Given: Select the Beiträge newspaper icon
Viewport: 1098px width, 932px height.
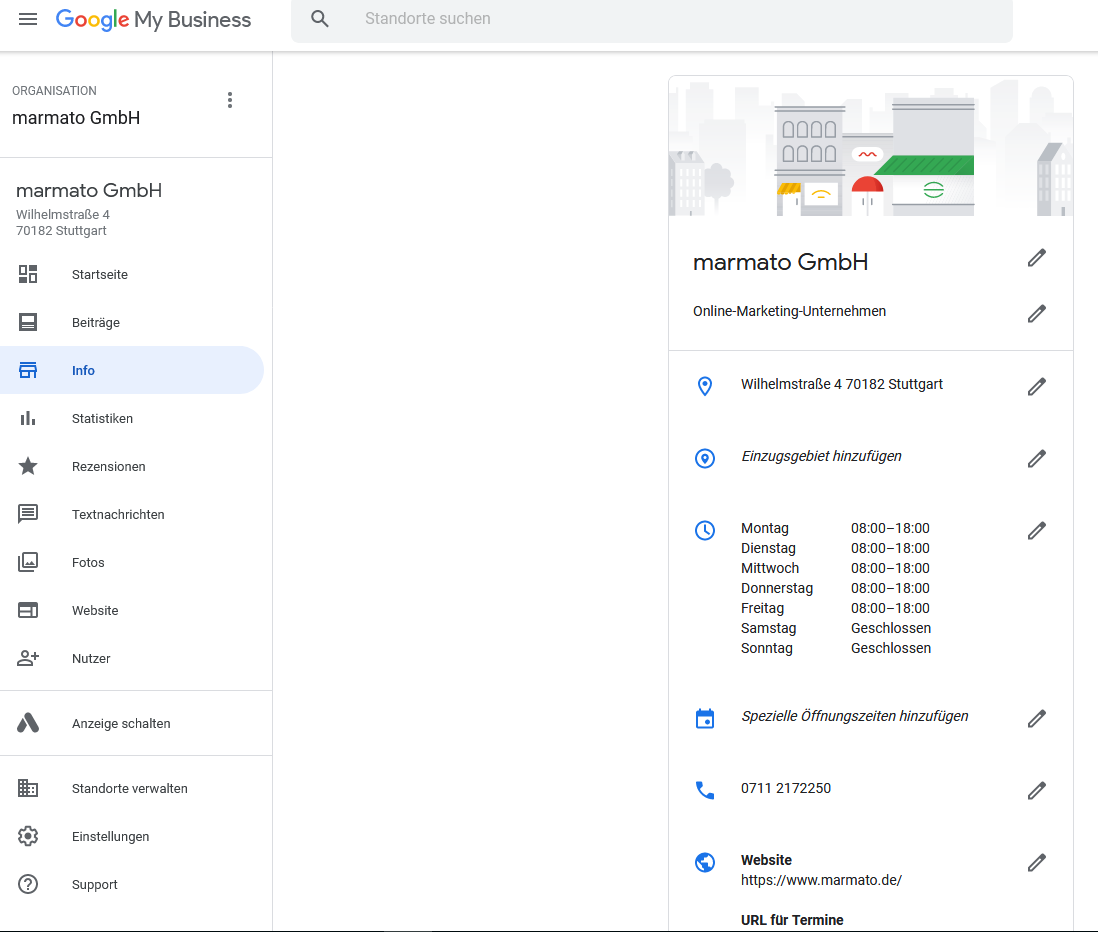Looking at the screenshot, I should (27, 322).
